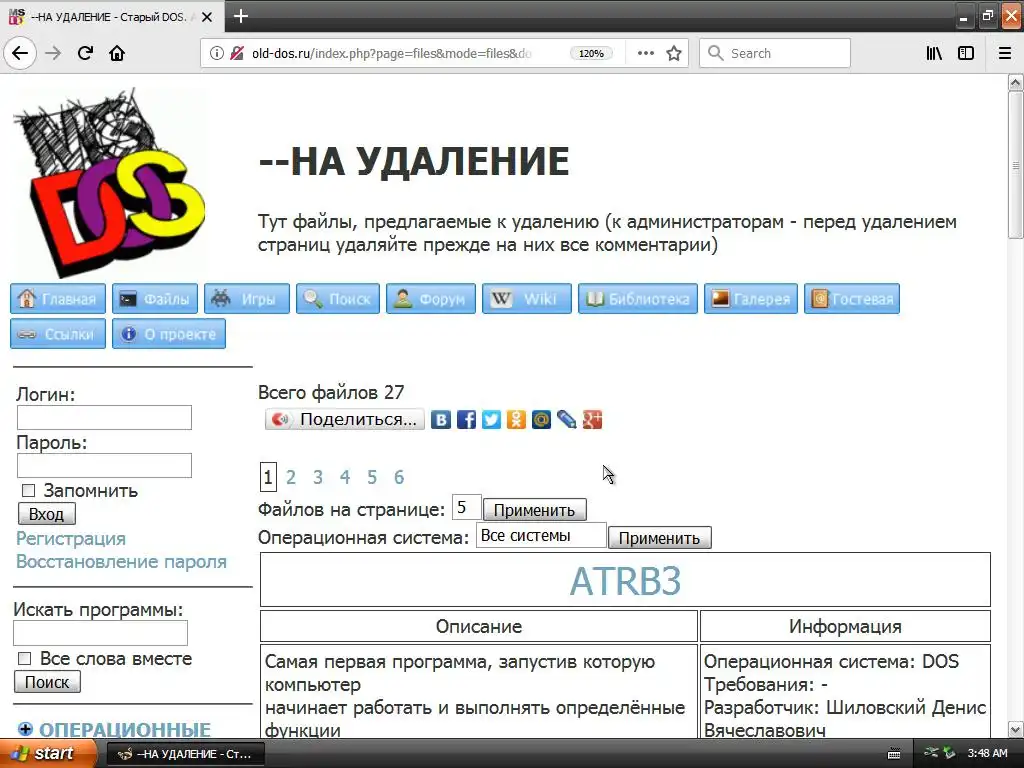
Task: Open the Файлы menu item
Action: pyautogui.click(x=155, y=298)
